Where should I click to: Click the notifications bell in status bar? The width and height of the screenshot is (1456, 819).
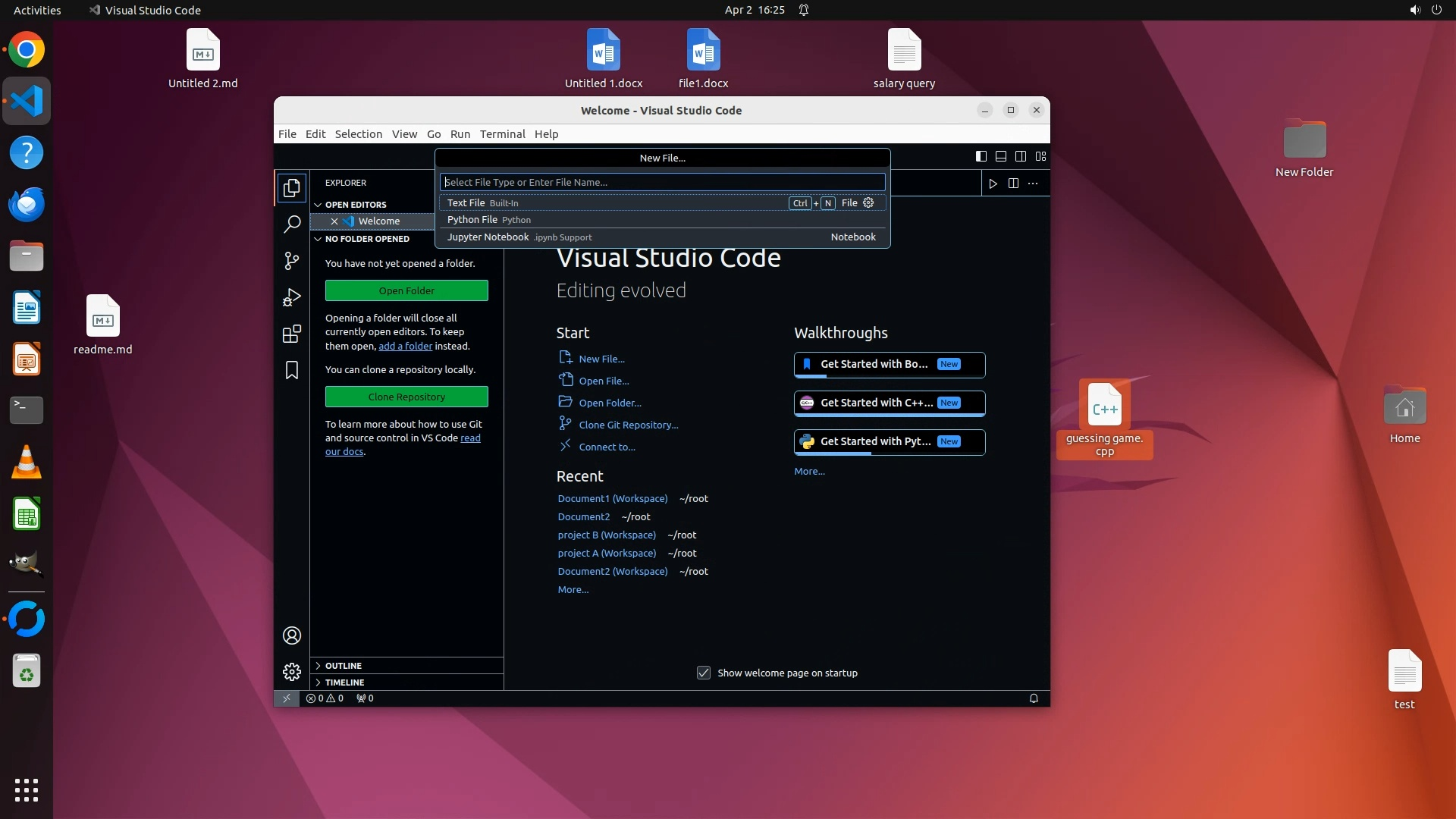(1034, 698)
